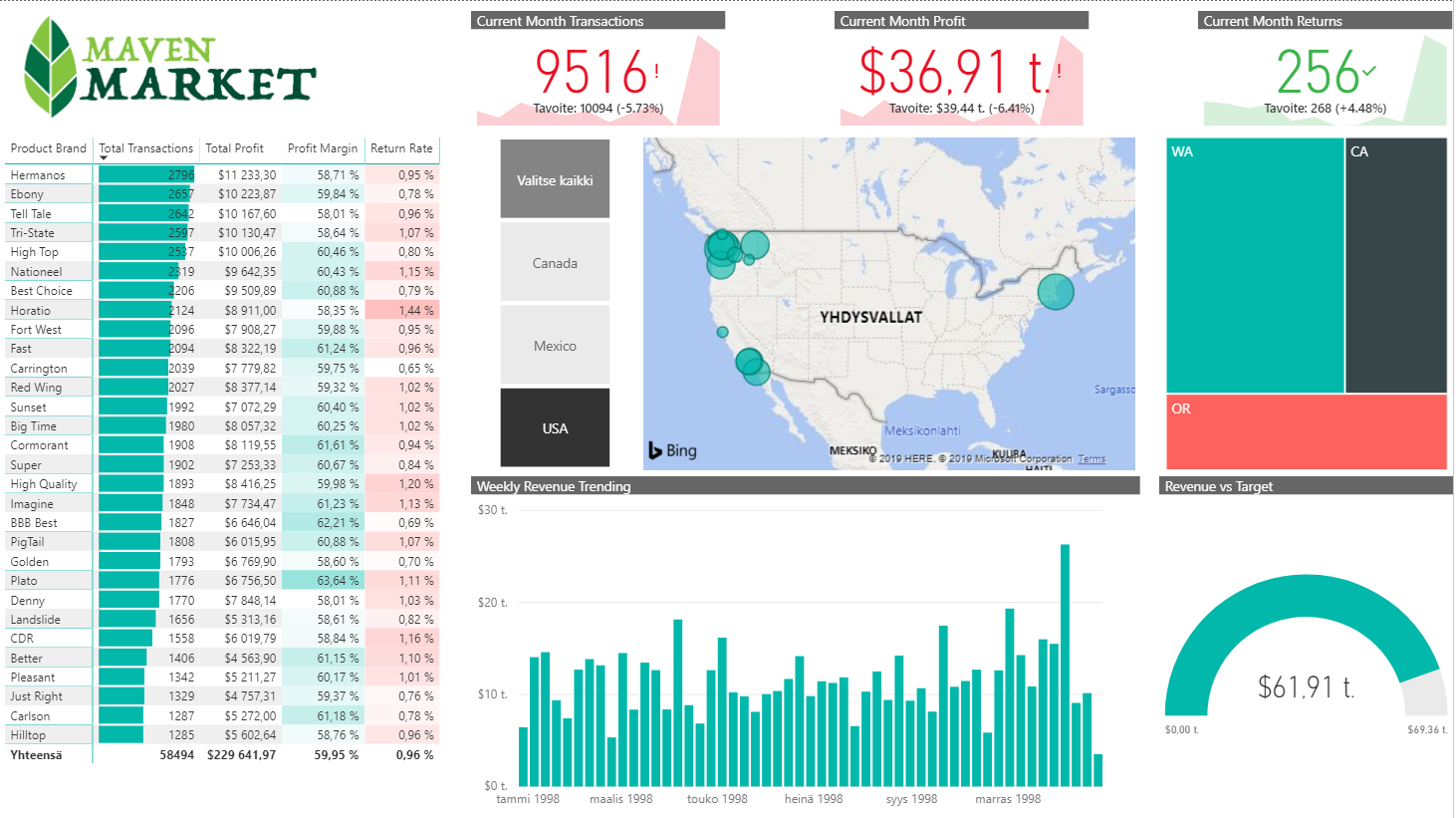Sort by Total Profit column header
The height and width of the screenshot is (818, 1456).
coord(234,148)
